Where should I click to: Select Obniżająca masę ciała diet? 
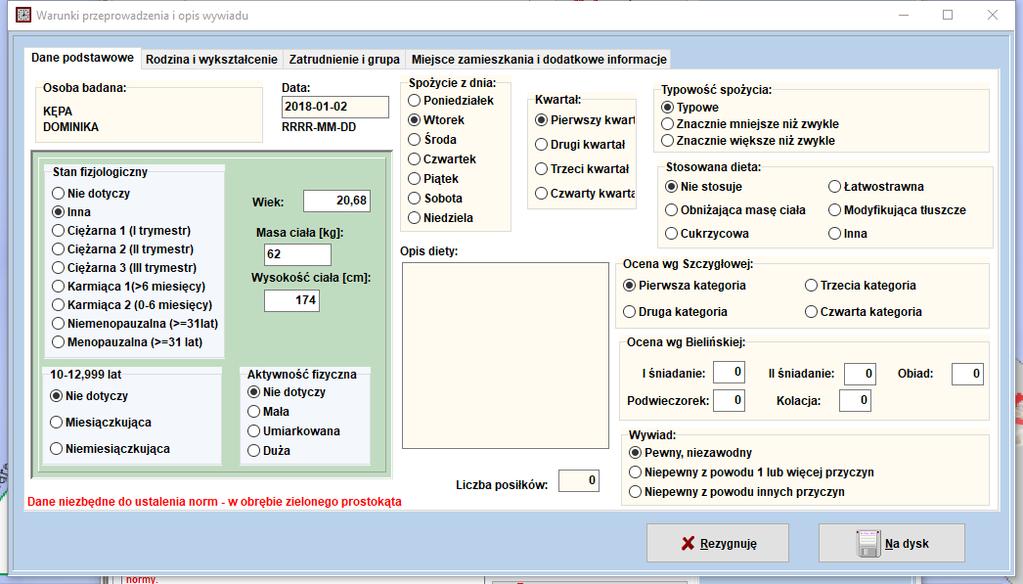click(735, 210)
